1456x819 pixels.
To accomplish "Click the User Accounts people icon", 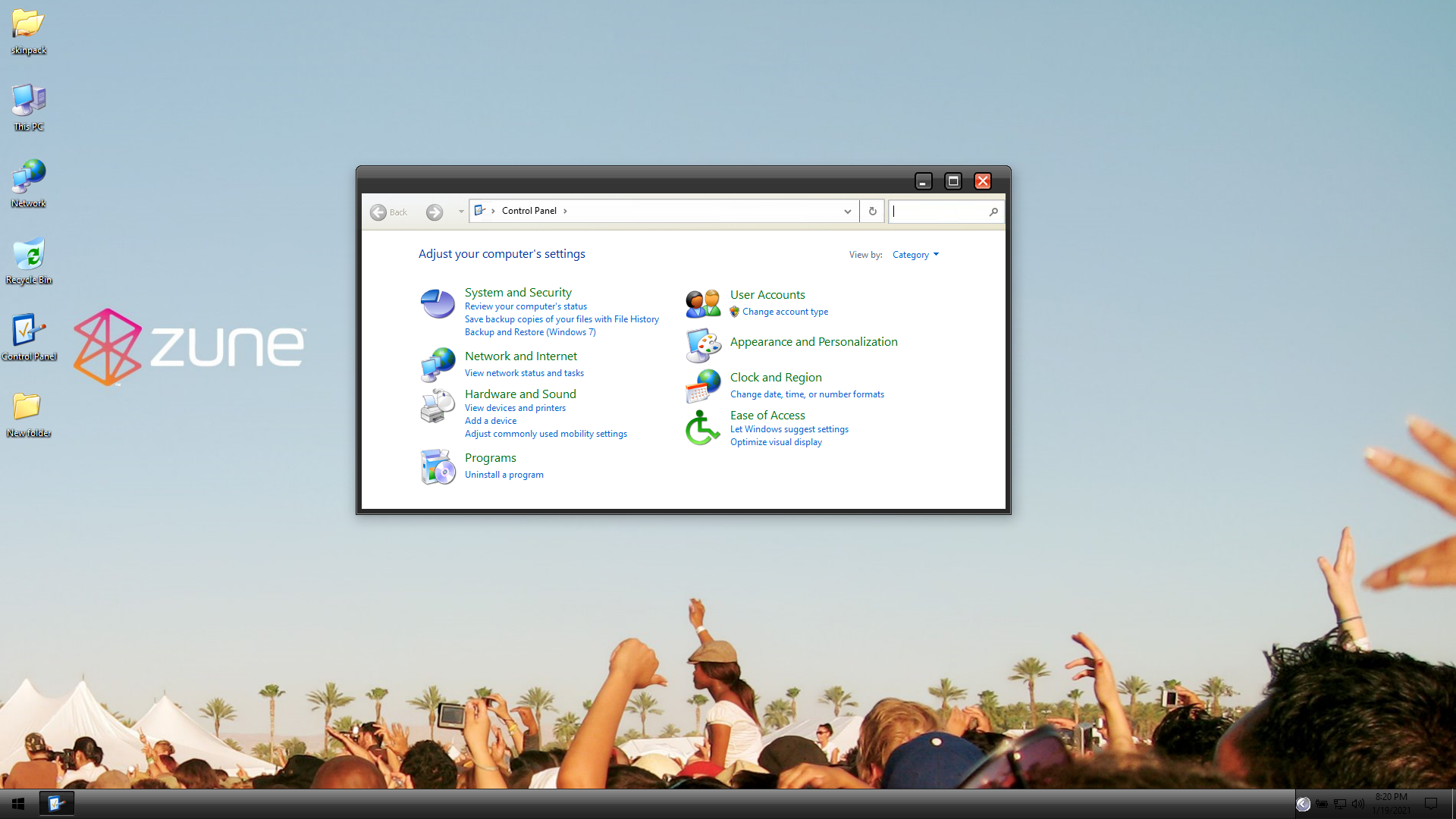I will click(x=703, y=303).
